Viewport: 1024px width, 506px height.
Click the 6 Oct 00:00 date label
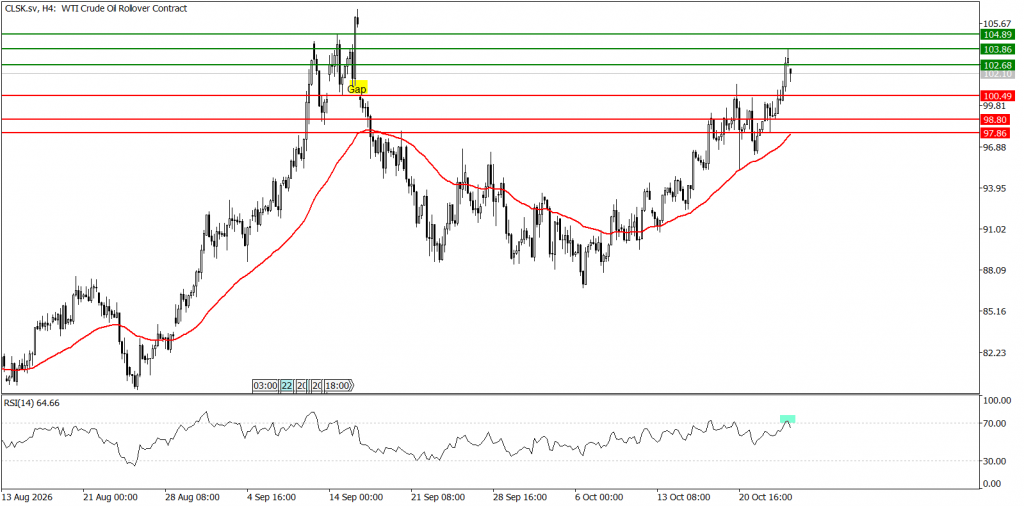[600, 497]
